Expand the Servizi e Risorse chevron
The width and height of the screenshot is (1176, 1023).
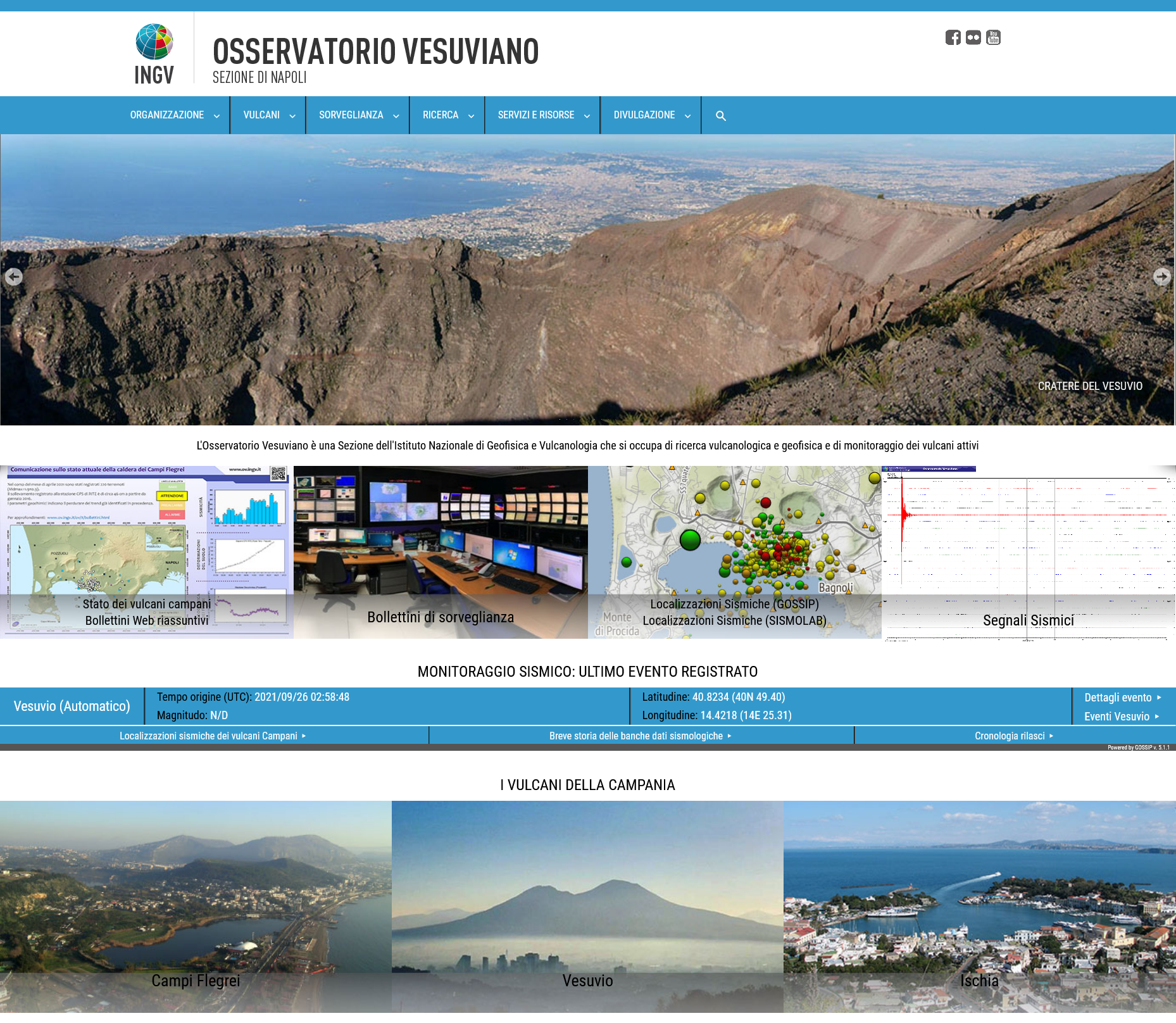[x=587, y=116]
